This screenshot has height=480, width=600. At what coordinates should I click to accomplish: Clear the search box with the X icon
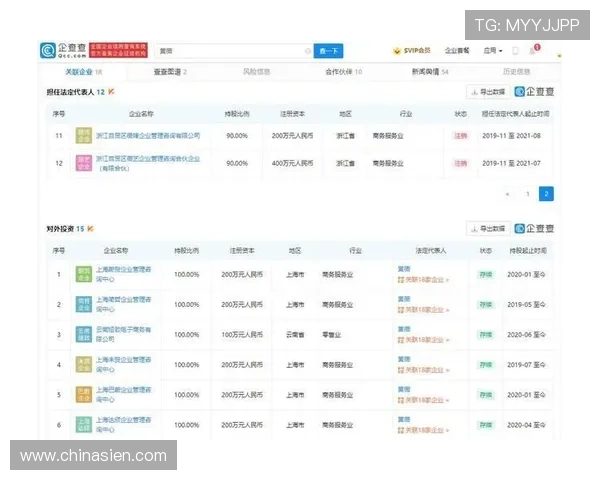(x=308, y=51)
